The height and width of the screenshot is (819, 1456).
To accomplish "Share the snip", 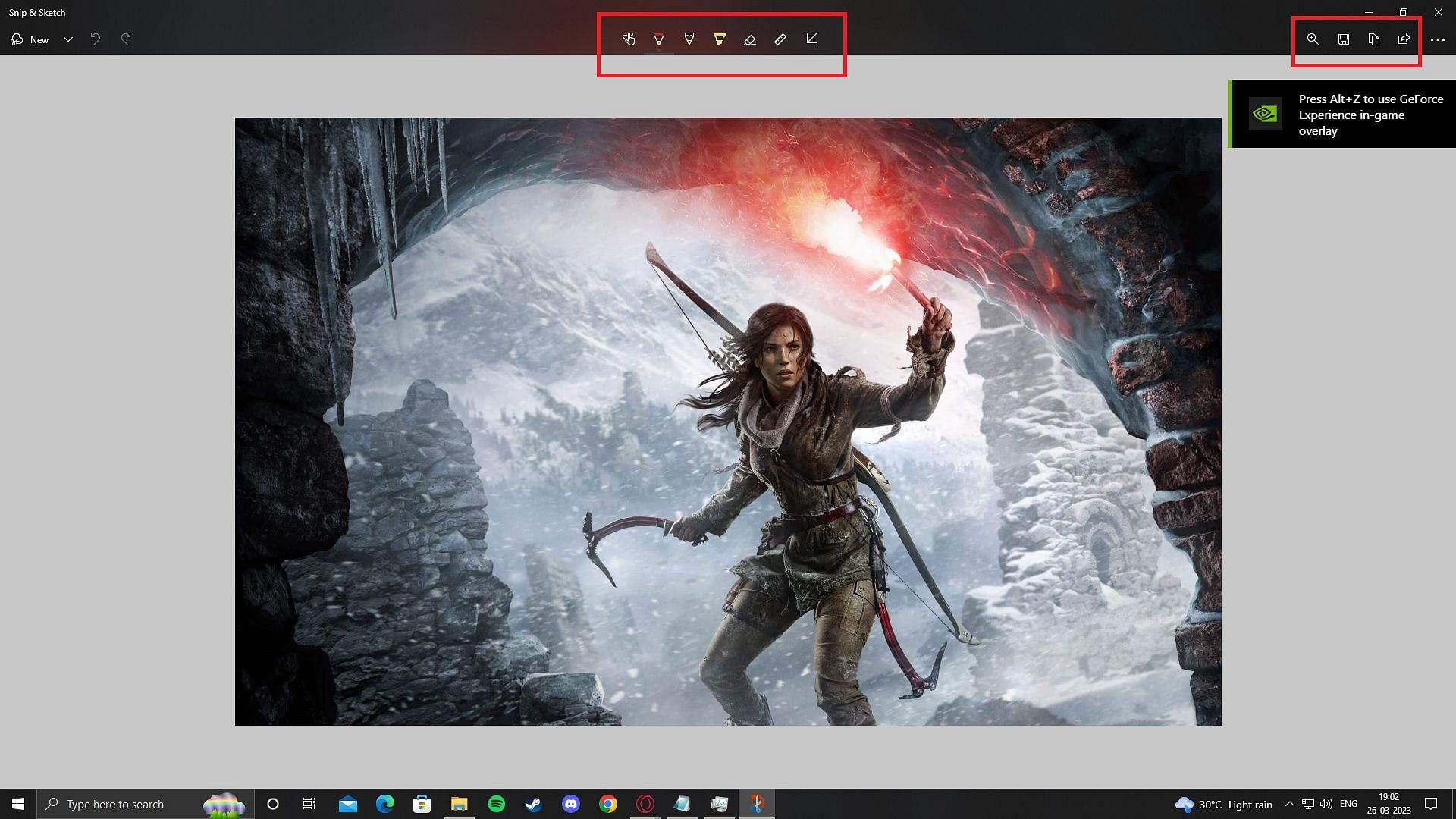I will click(1404, 39).
